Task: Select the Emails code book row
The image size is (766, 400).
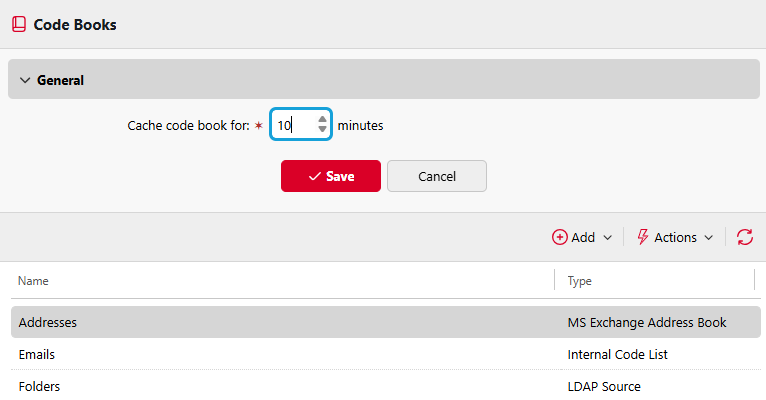Action: [385, 354]
